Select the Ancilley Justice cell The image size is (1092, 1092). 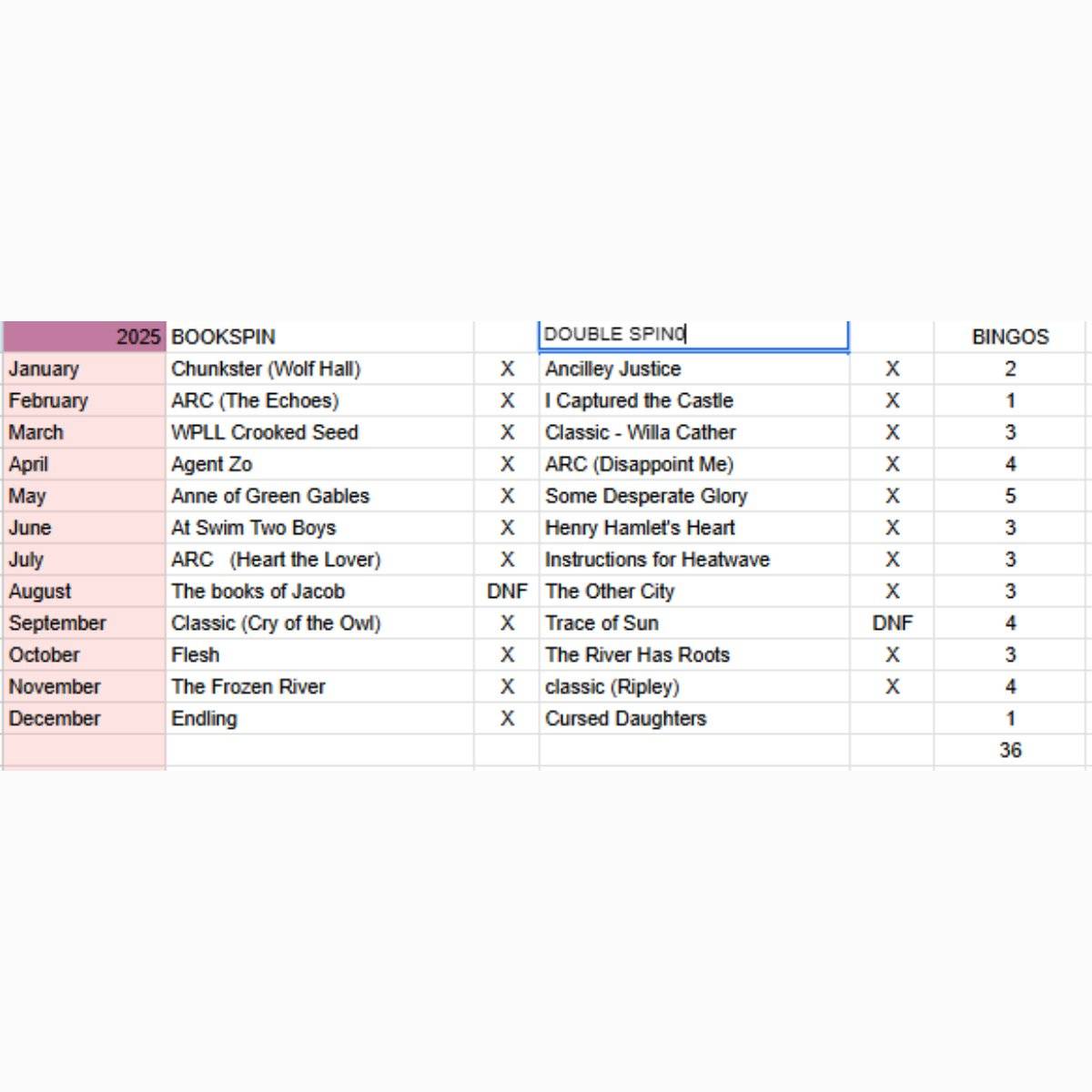tap(693, 369)
